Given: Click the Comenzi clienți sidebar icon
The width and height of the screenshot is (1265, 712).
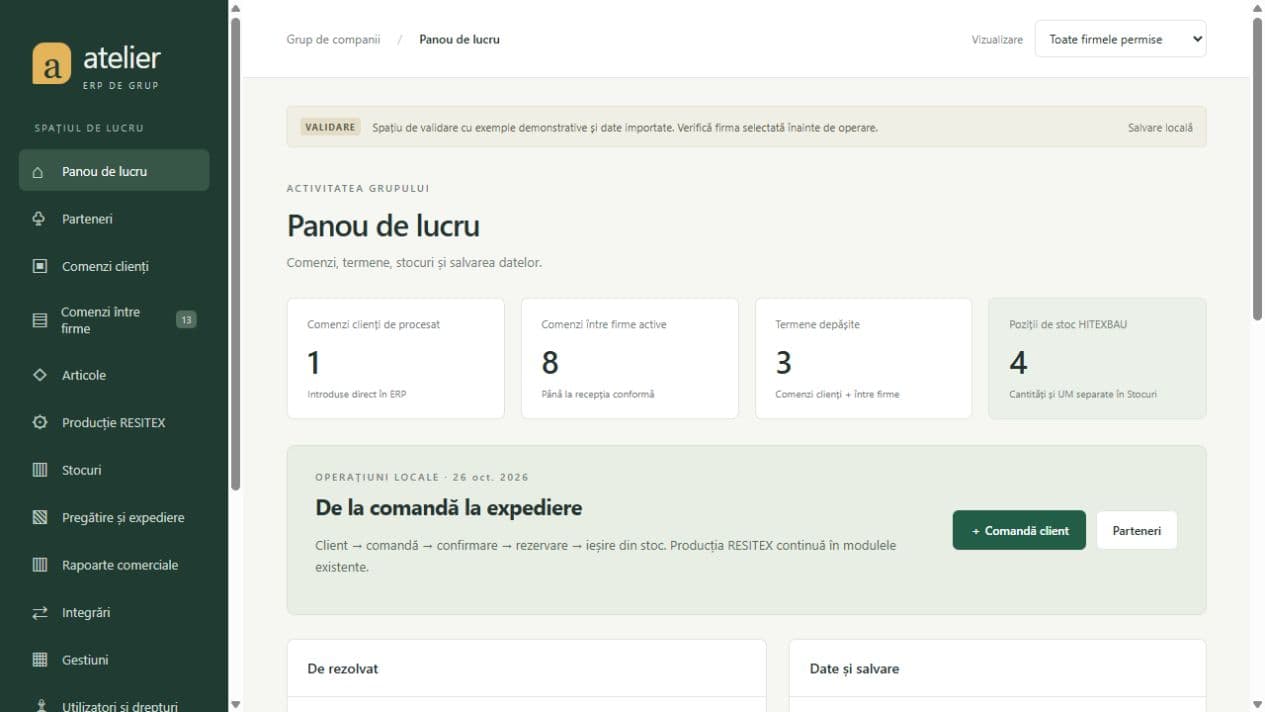Looking at the screenshot, I should pyautogui.click(x=40, y=266).
